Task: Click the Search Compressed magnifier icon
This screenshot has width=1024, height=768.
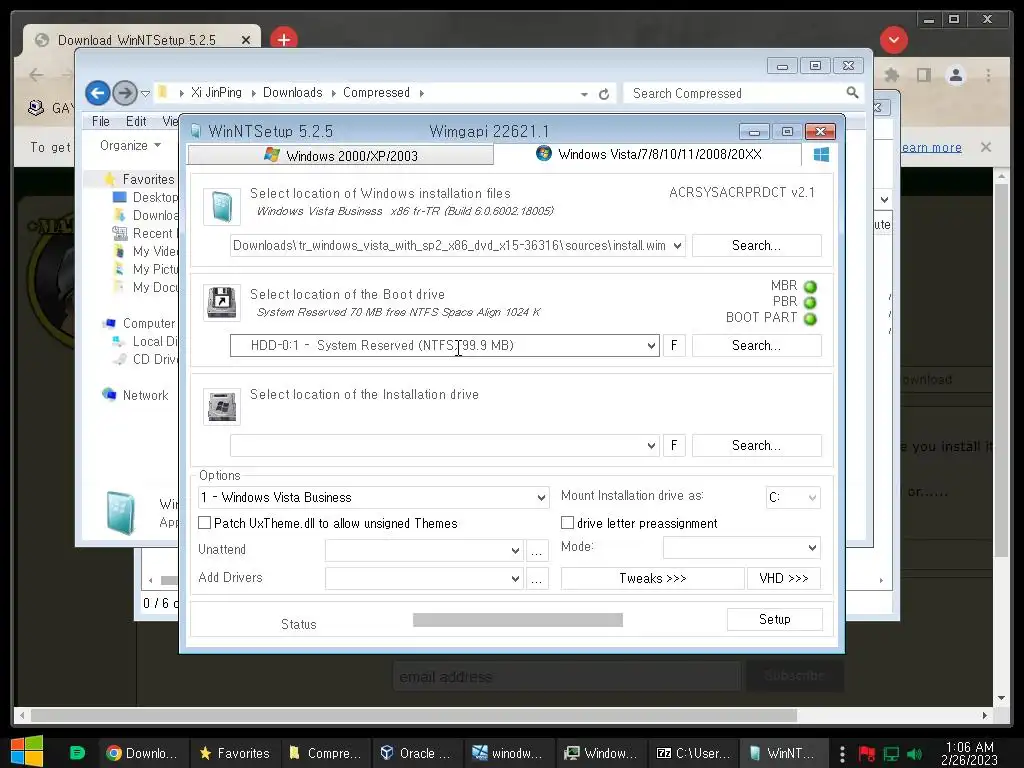Action: tap(852, 93)
